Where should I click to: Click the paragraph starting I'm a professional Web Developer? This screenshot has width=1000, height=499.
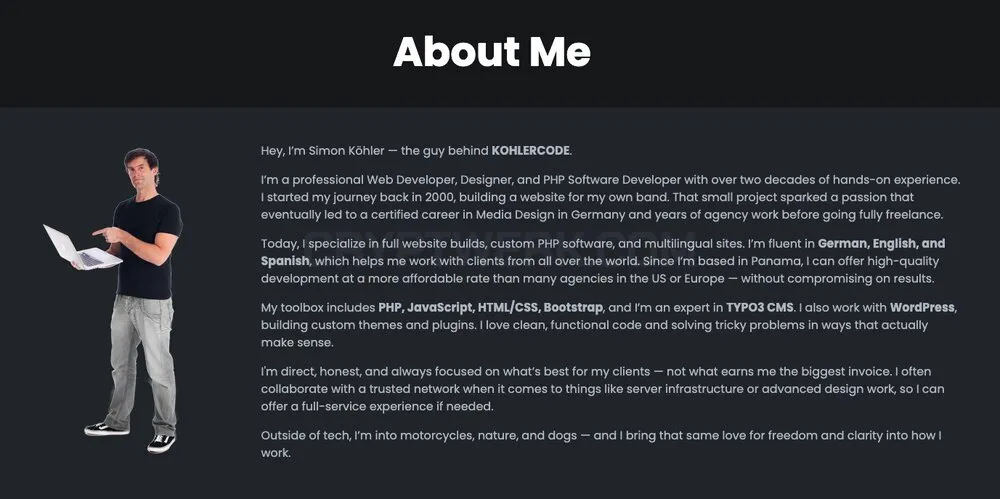pyautogui.click(x=610, y=197)
